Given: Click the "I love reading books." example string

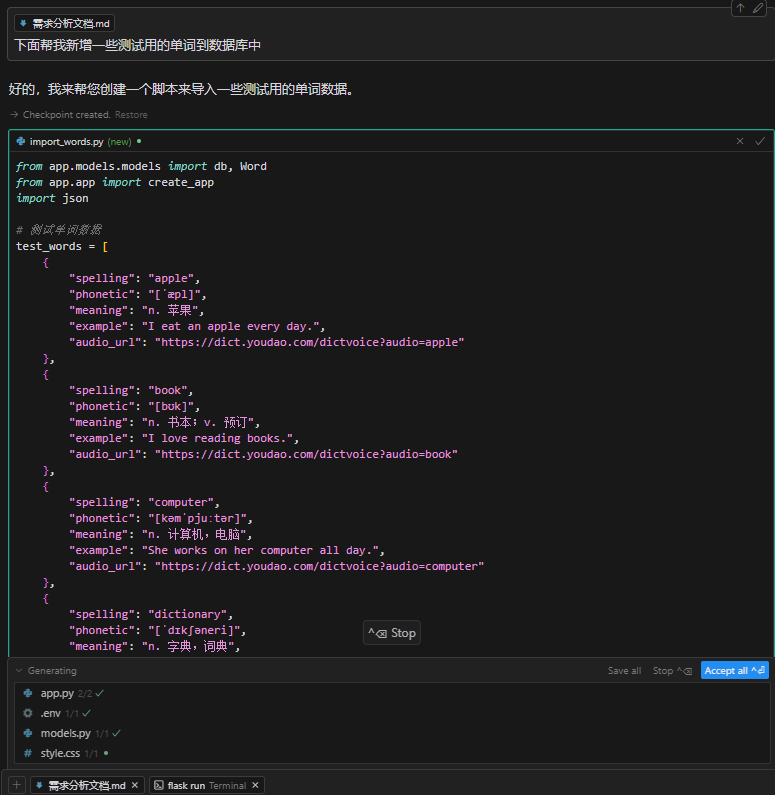Looking at the screenshot, I should click(x=217, y=438).
